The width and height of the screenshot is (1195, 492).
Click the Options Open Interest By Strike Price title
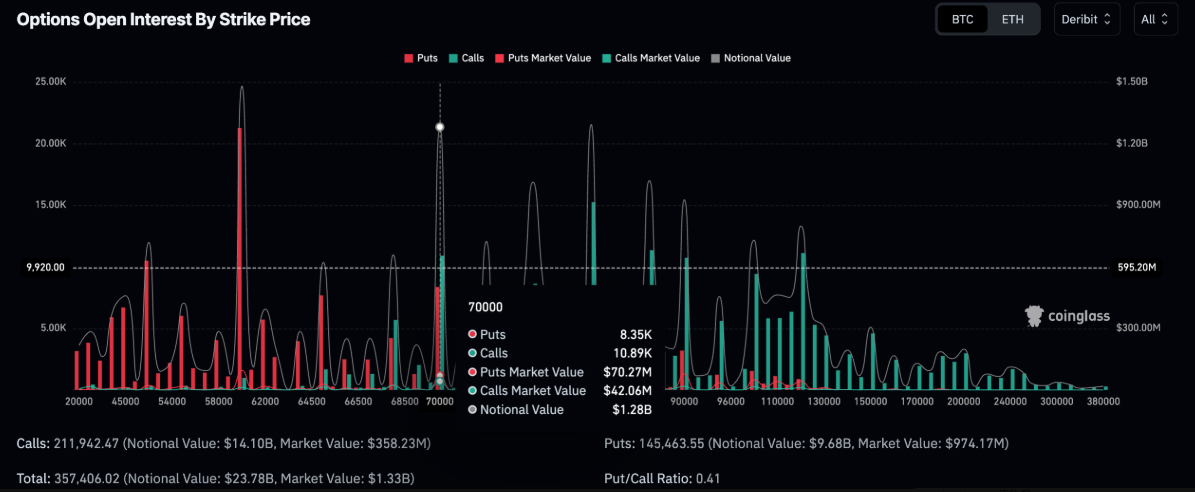click(x=164, y=21)
